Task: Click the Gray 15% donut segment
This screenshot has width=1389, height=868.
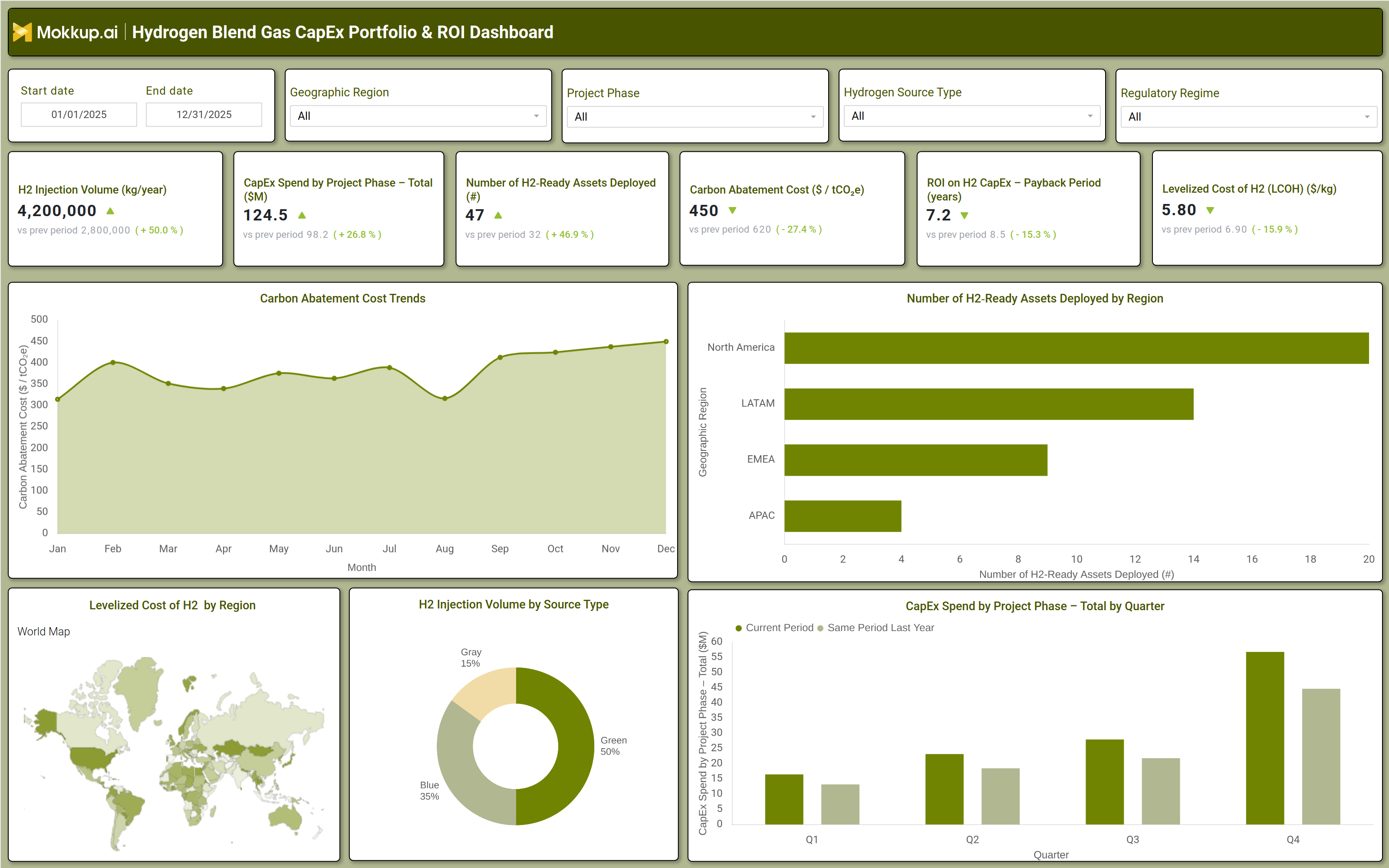Action: coord(488,692)
